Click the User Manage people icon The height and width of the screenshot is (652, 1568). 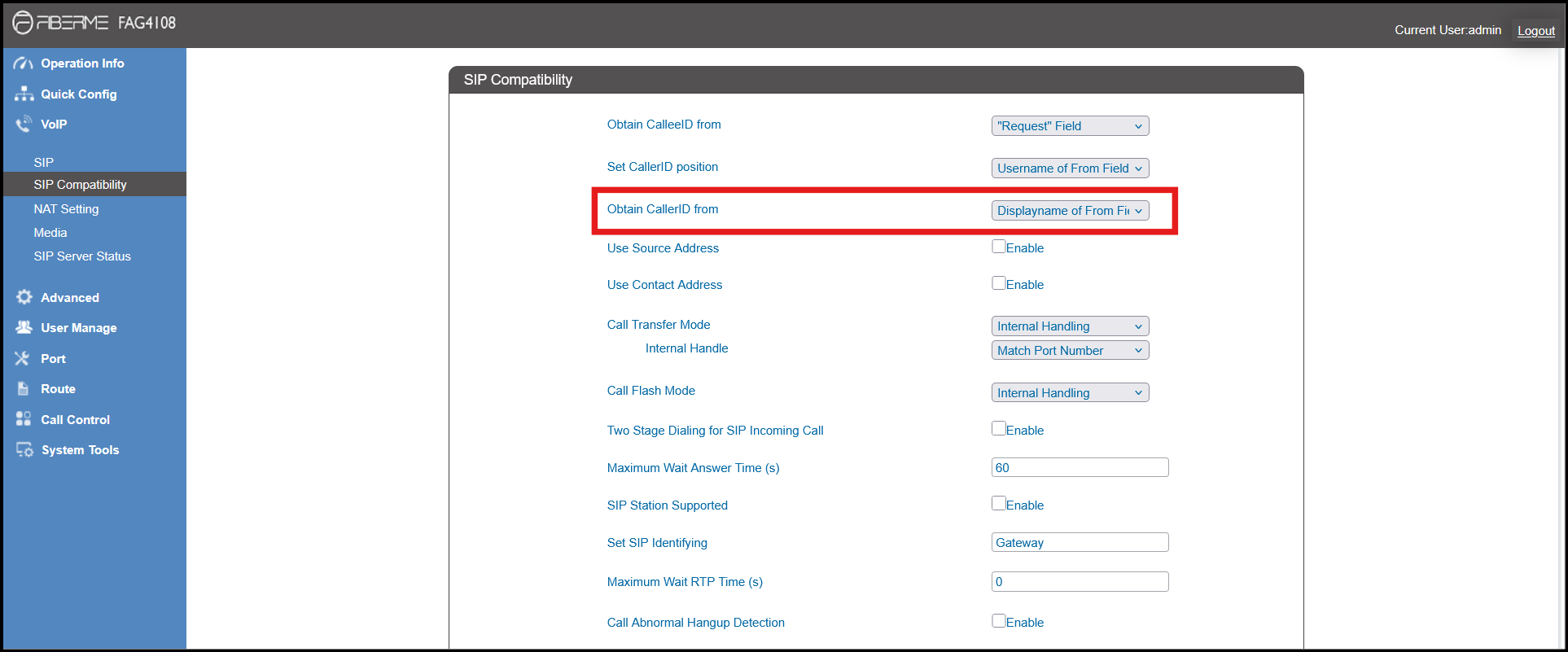(x=24, y=327)
